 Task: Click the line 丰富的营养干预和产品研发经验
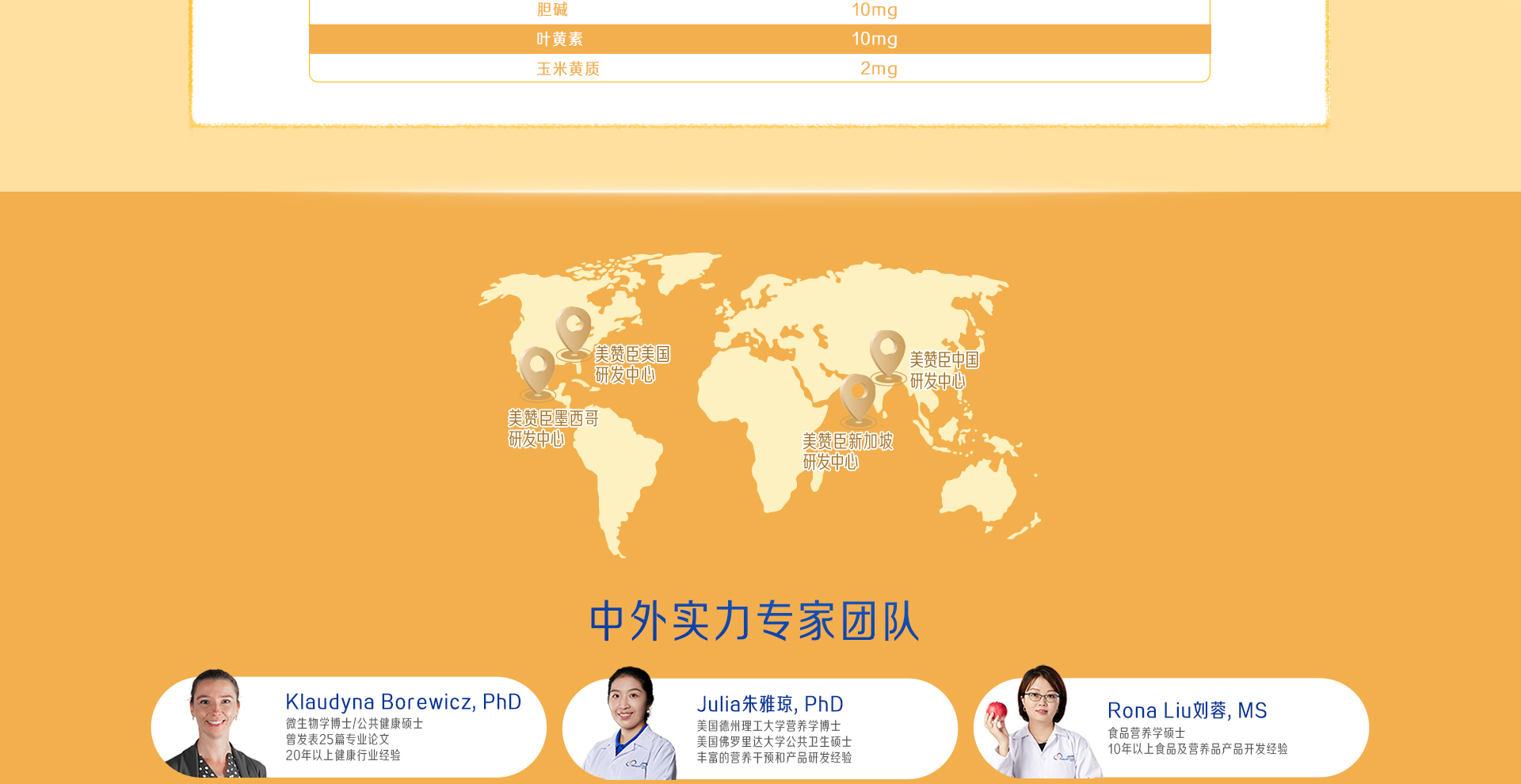(x=774, y=758)
